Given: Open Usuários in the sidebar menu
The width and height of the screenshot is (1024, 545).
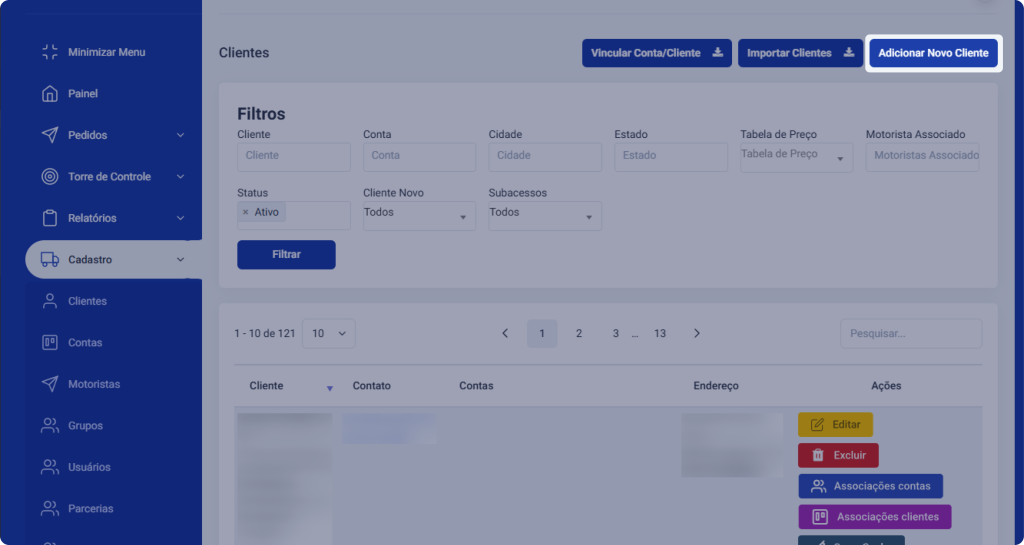Looking at the screenshot, I should click(89, 467).
